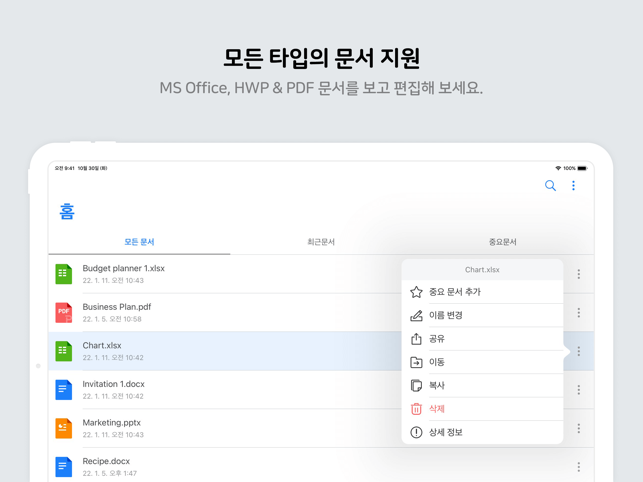Open search with the magnifier icon
Image resolution: width=643 pixels, height=482 pixels.
point(550,186)
